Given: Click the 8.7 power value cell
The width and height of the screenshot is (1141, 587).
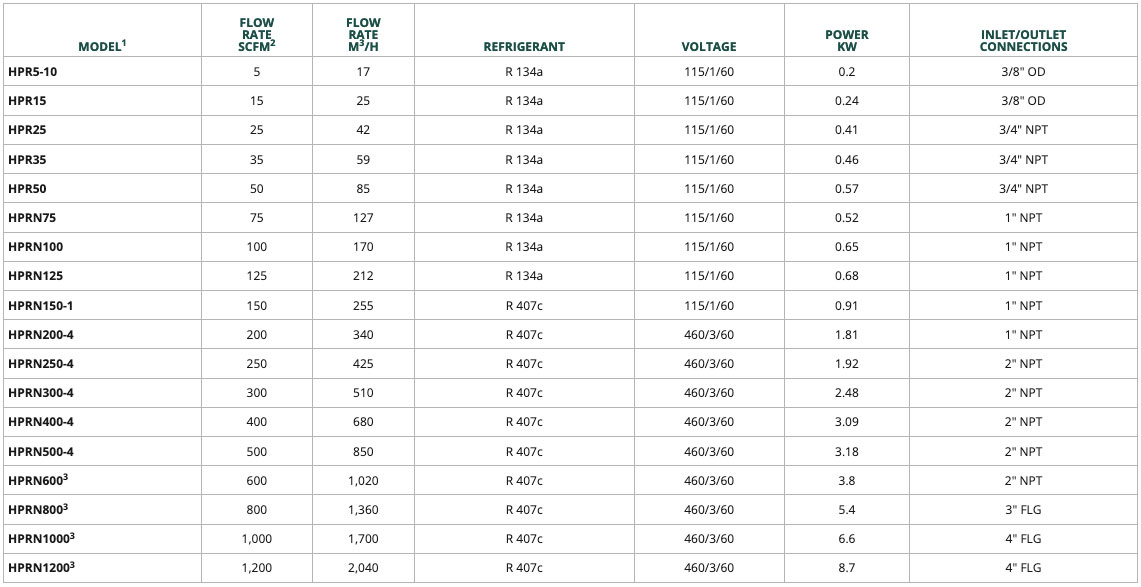Looking at the screenshot, I should 846,568.
